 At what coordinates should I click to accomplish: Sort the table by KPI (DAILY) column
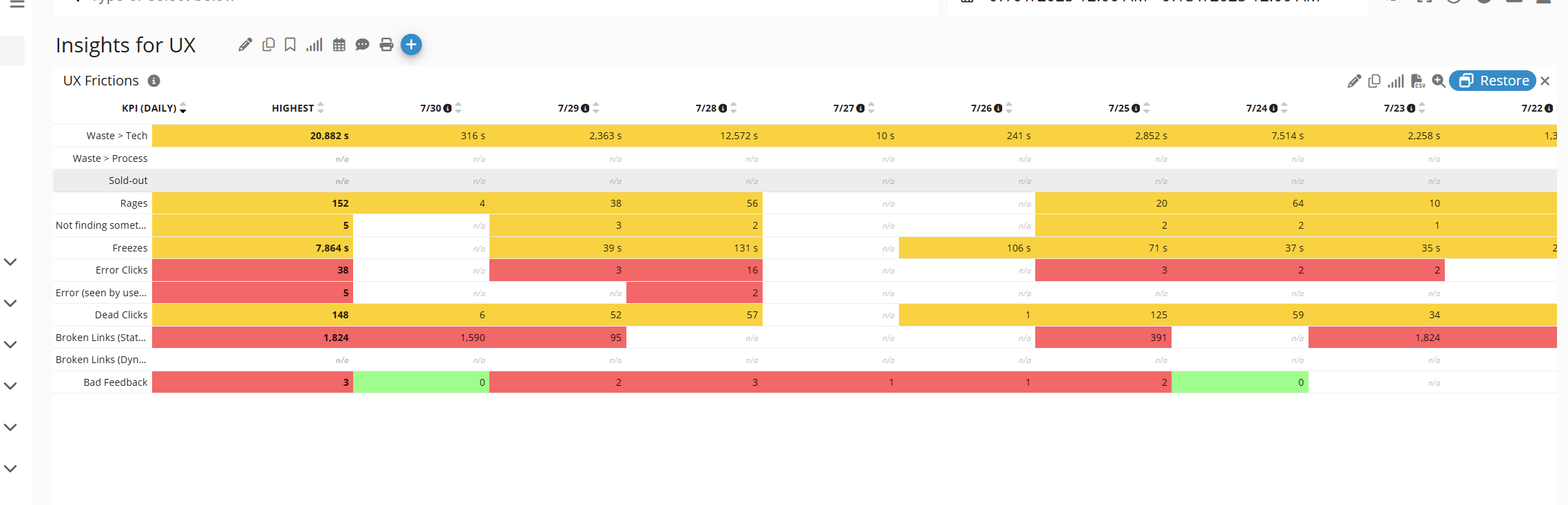(x=182, y=108)
